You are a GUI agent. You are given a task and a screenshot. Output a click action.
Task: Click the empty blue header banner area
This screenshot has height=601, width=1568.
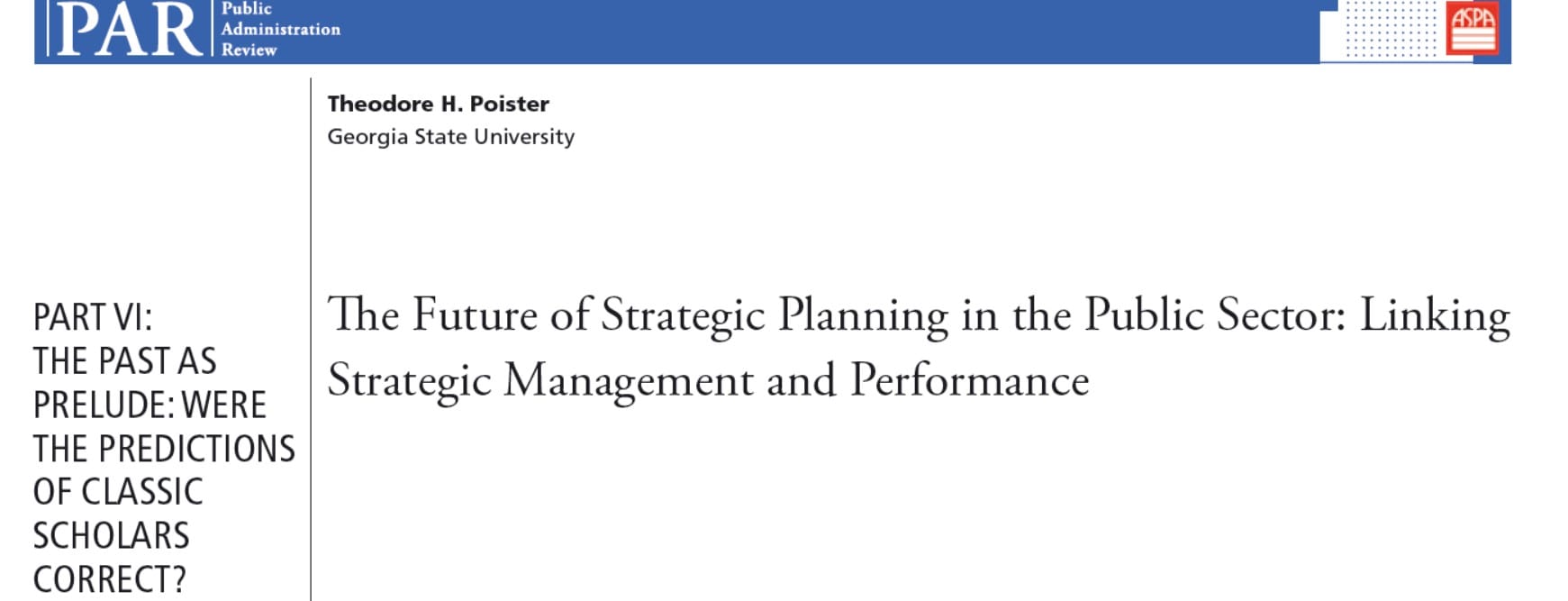coord(811,32)
